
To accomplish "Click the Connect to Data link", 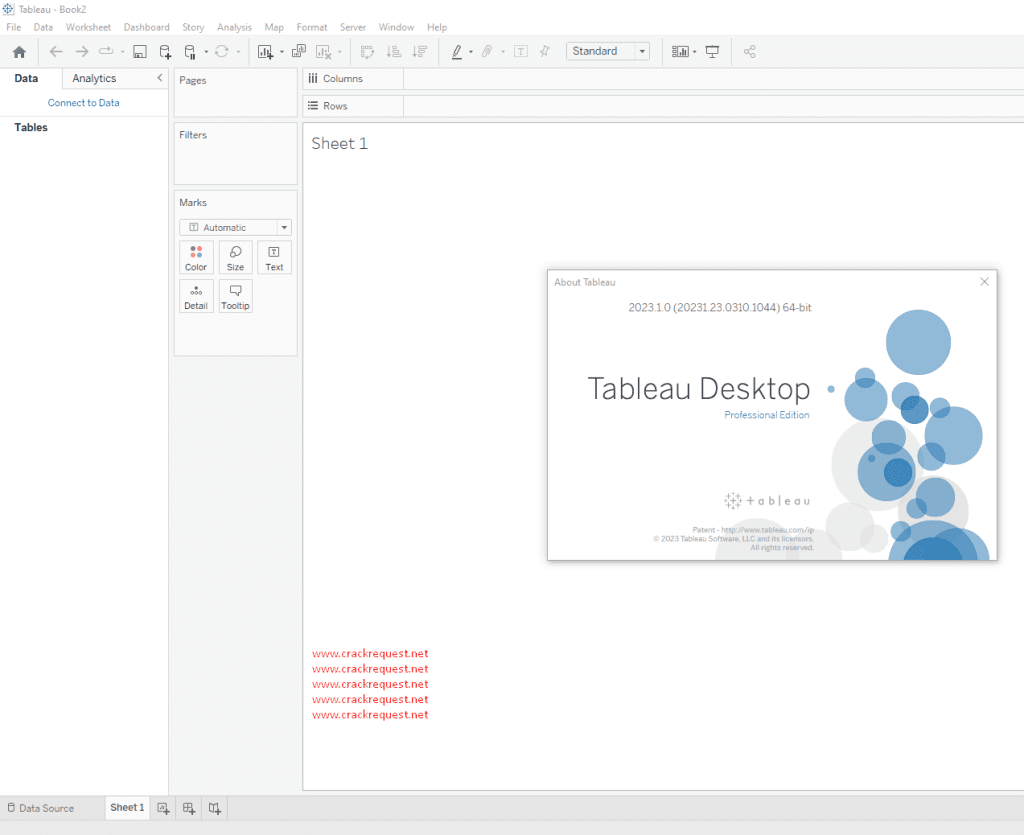I will tap(83, 102).
